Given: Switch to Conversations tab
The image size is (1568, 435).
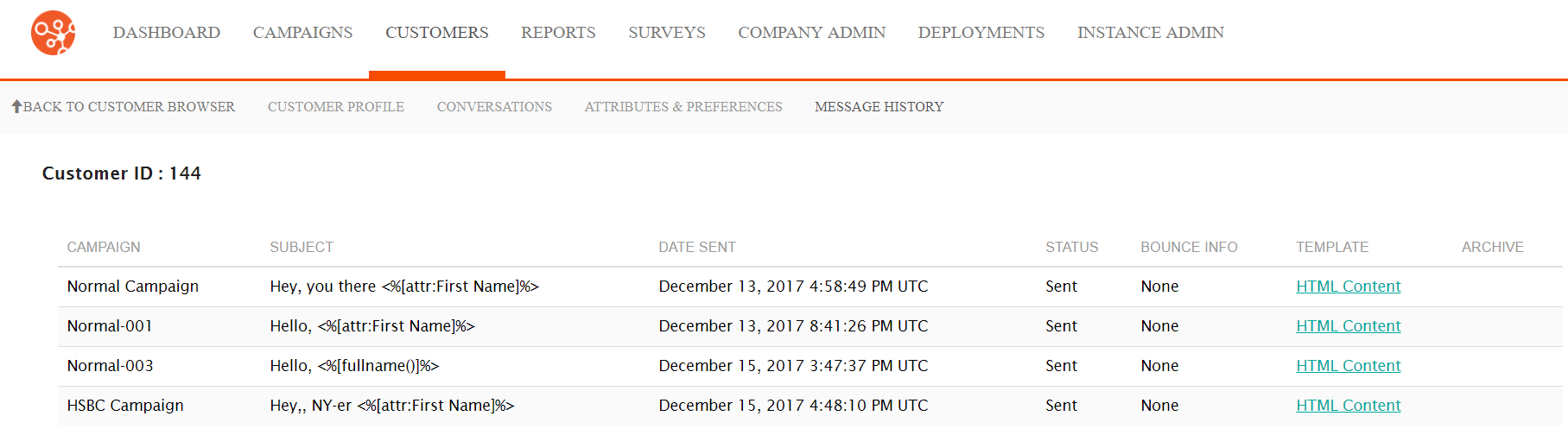Looking at the screenshot, I should pos(494,107).
